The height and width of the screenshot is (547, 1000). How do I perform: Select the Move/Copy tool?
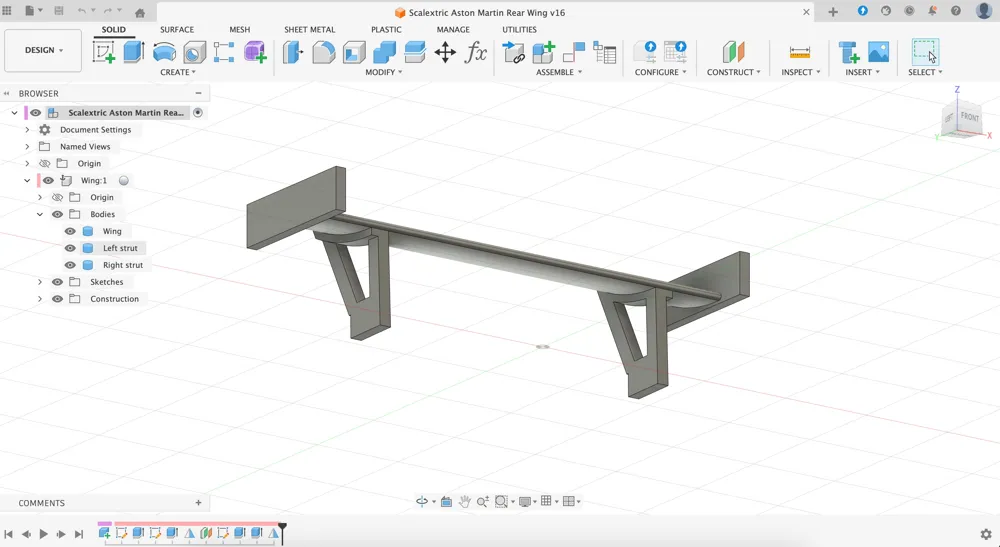[445, 52]
